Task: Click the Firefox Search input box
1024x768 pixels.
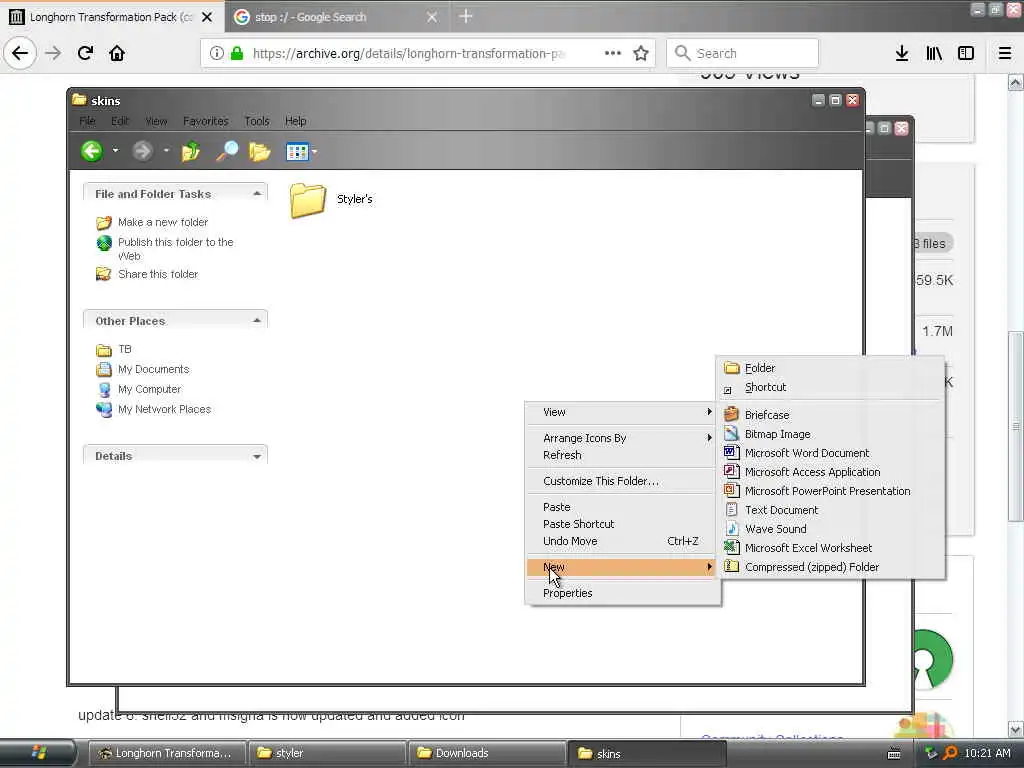Action: click(743, 53)
